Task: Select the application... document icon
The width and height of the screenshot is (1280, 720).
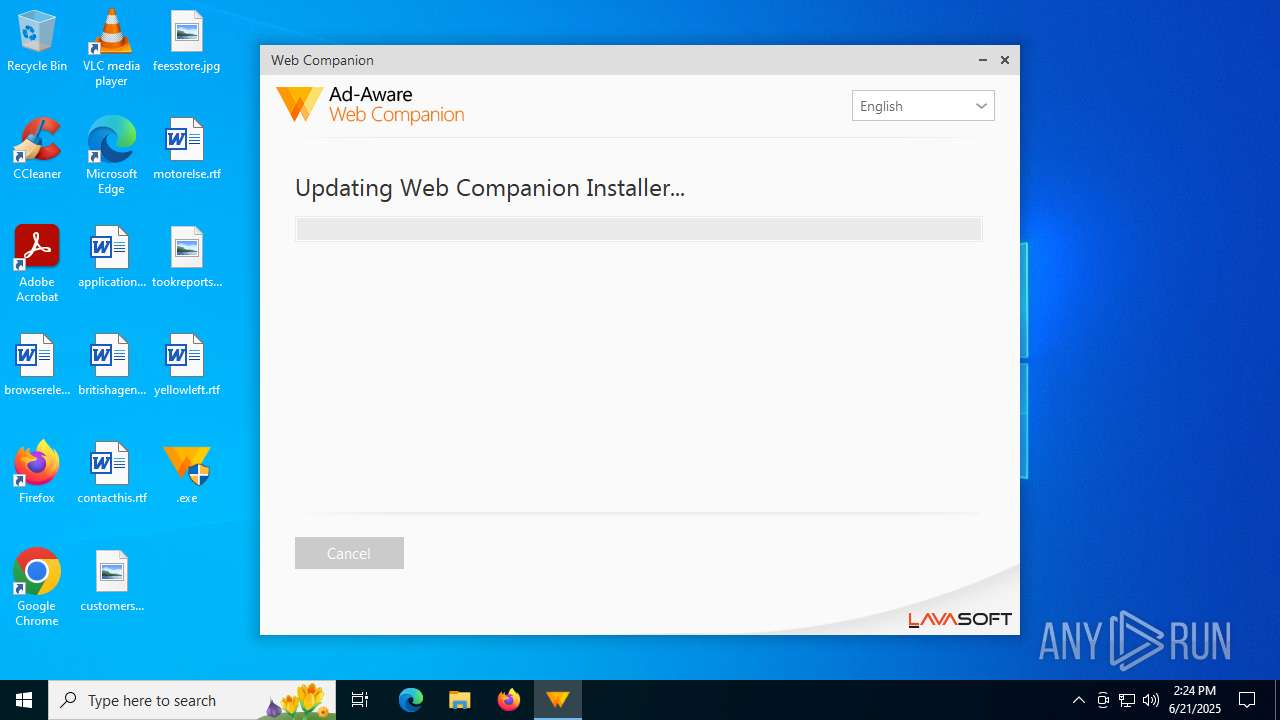Action: point(111,257)
